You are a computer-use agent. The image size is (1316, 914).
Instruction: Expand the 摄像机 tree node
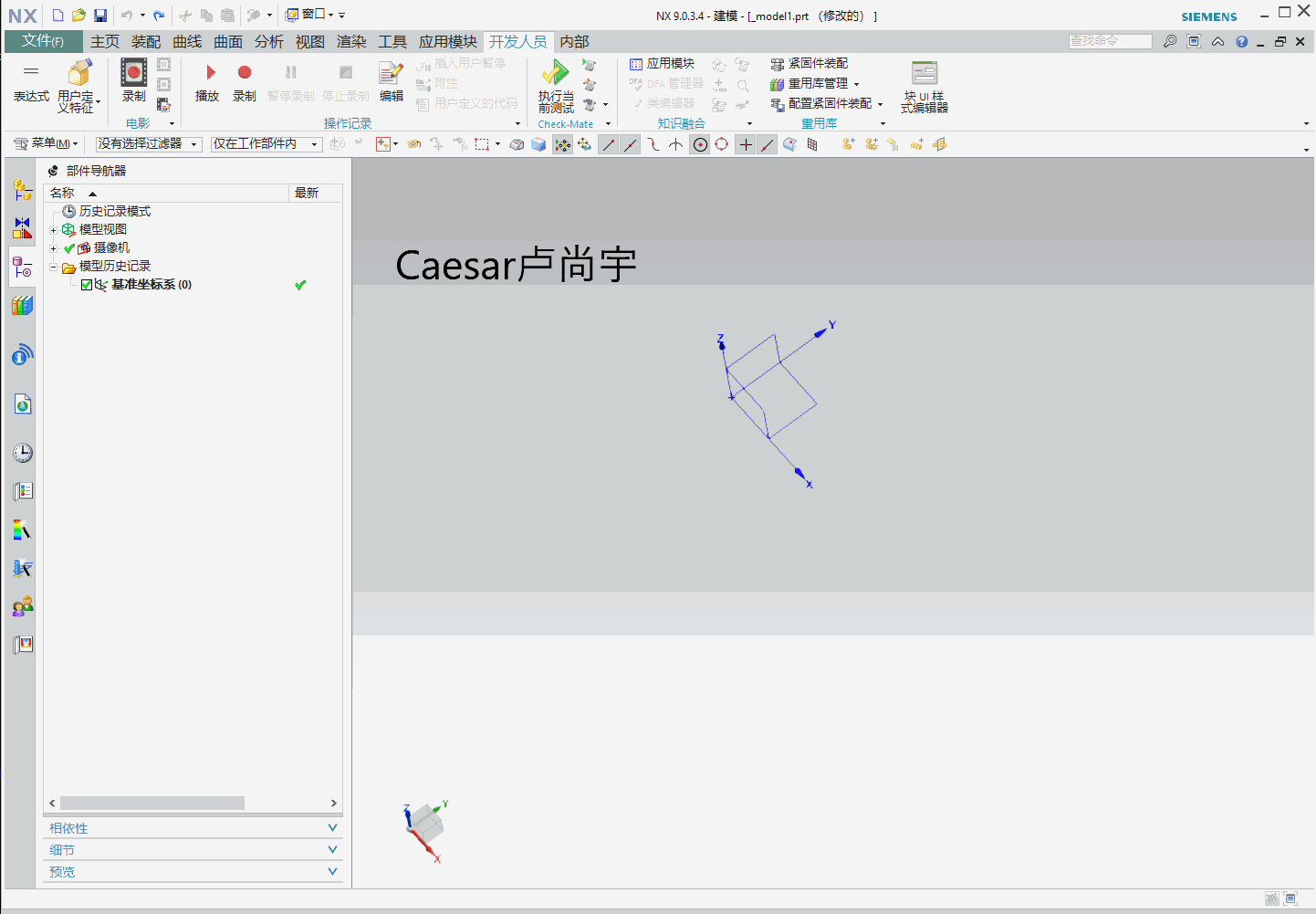(x=53, y=248)
